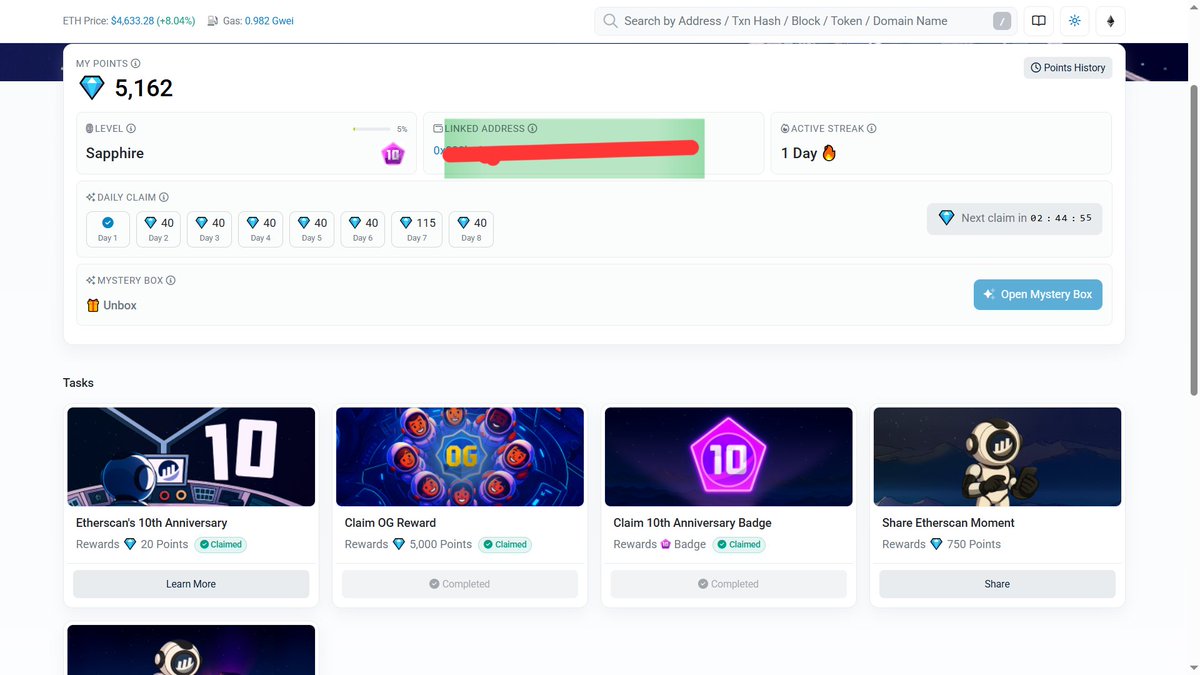Click the Mystery Box info icon
Viewport: 1200px width, 675px height.
coord(171,281)
